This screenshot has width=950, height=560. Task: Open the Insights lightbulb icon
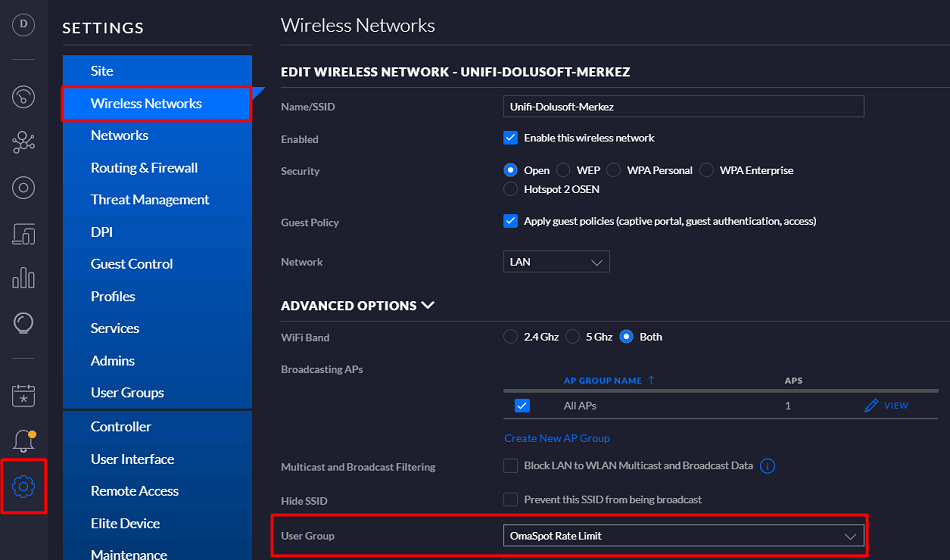[x=24, y=323]
